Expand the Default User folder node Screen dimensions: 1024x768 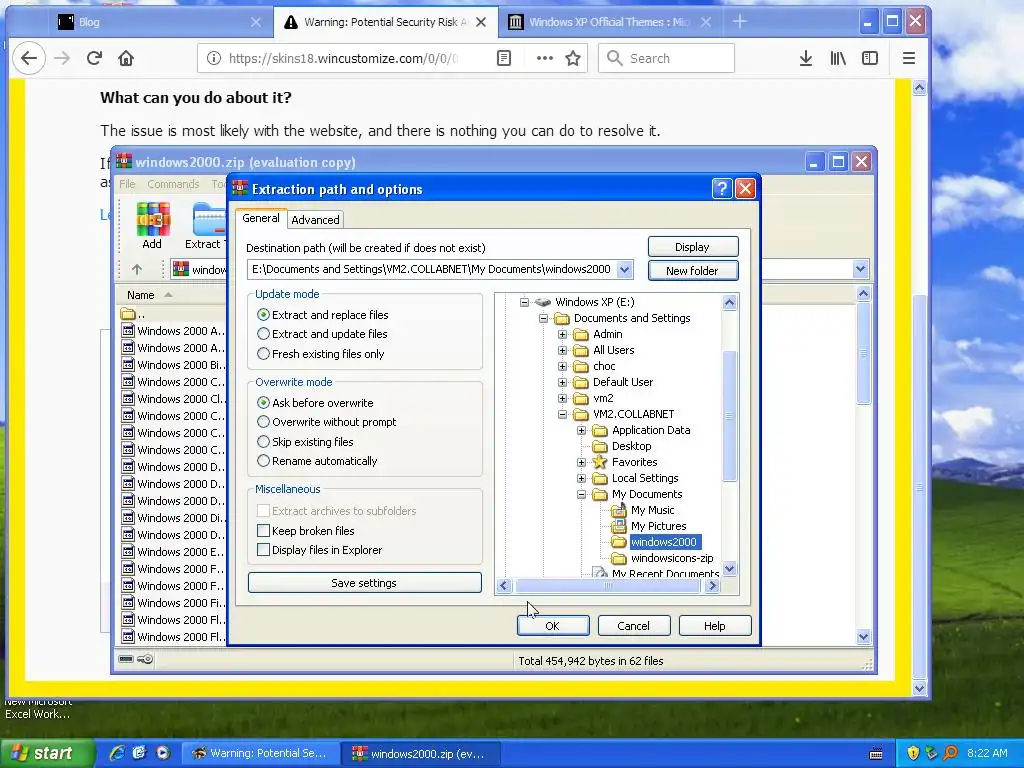[x=562, y=382]
